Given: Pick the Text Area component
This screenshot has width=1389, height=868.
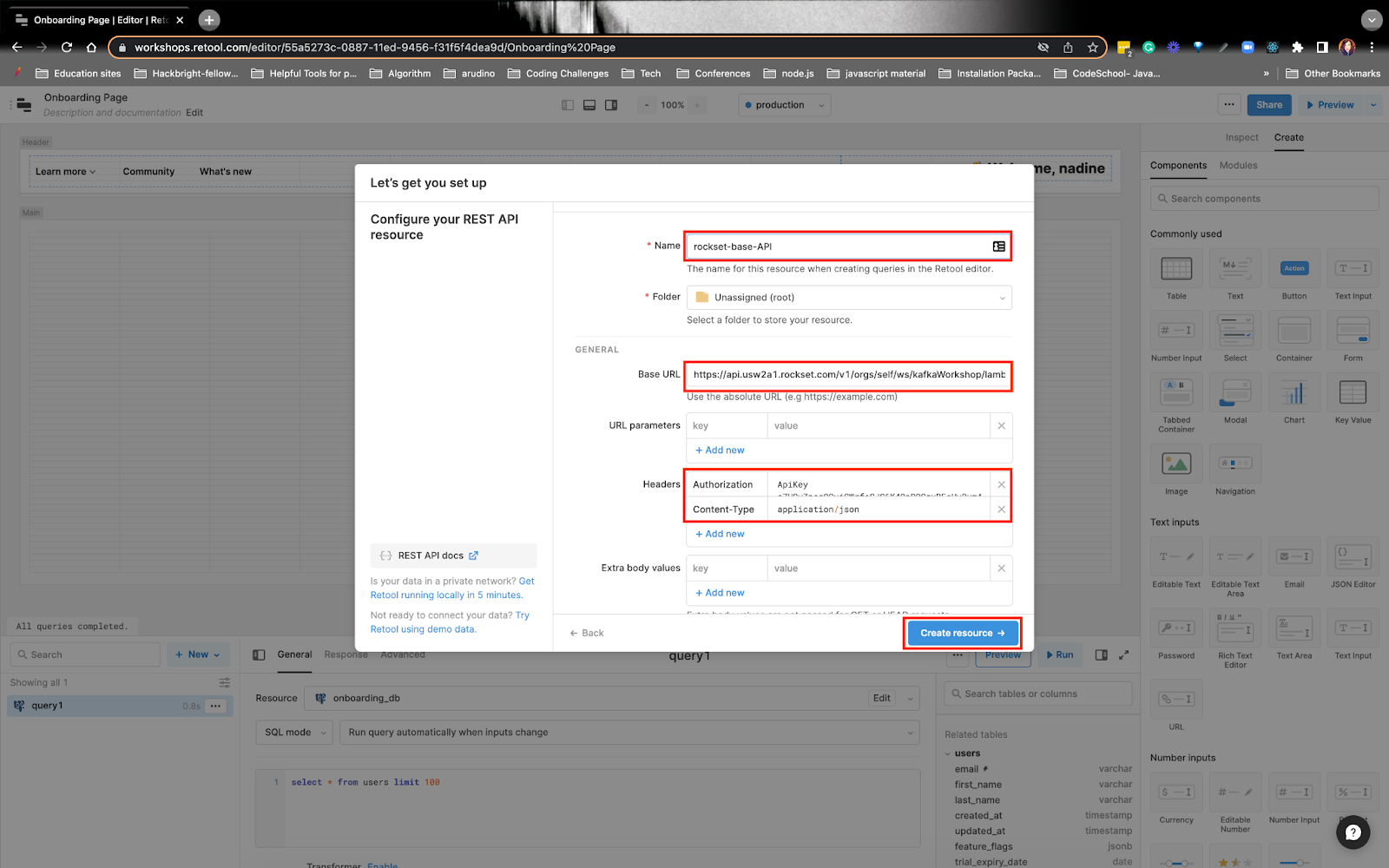Looking at the screenshot, I should click(x=1294, y=628).
